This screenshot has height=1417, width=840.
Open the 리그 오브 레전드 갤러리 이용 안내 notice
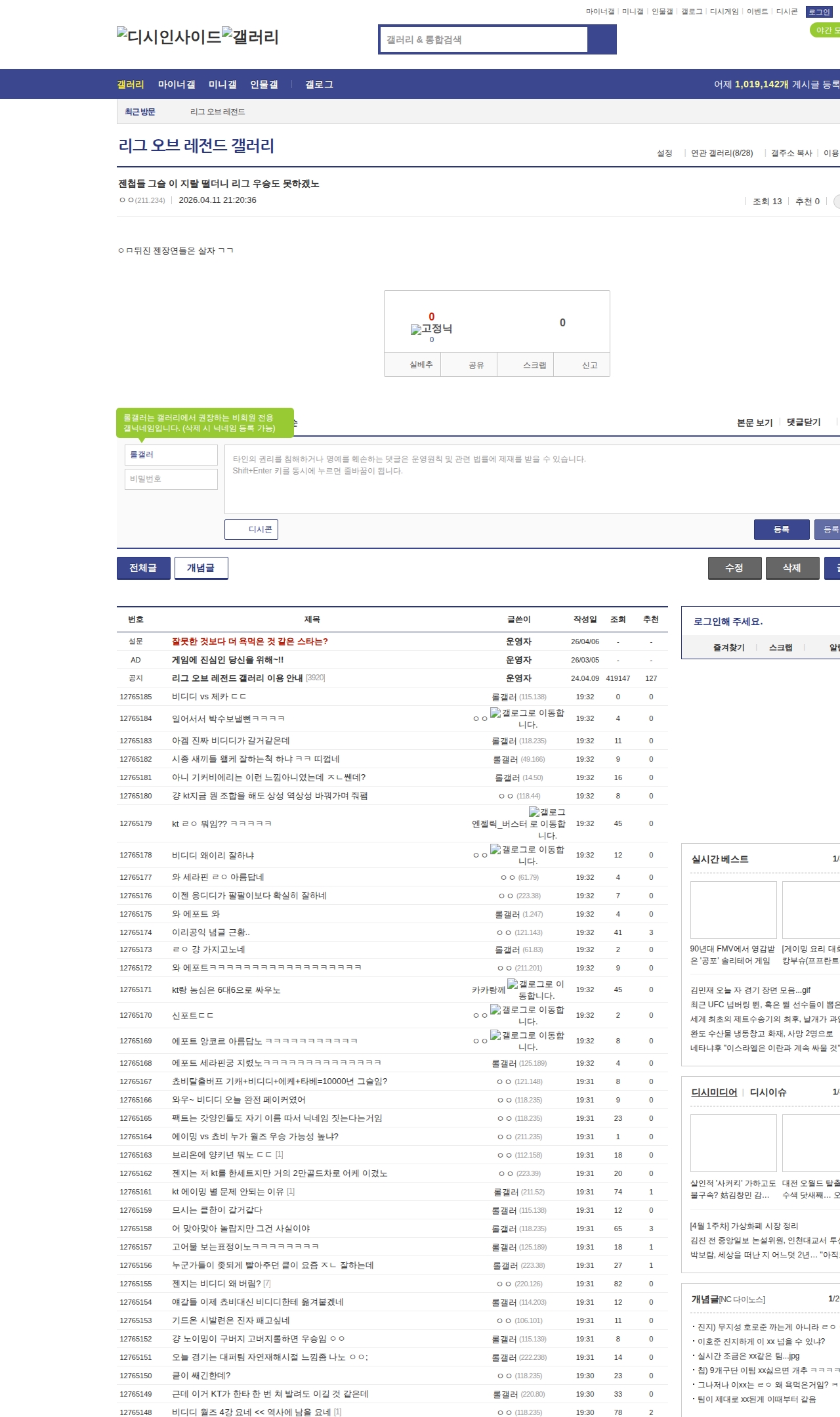pos(237,678)
